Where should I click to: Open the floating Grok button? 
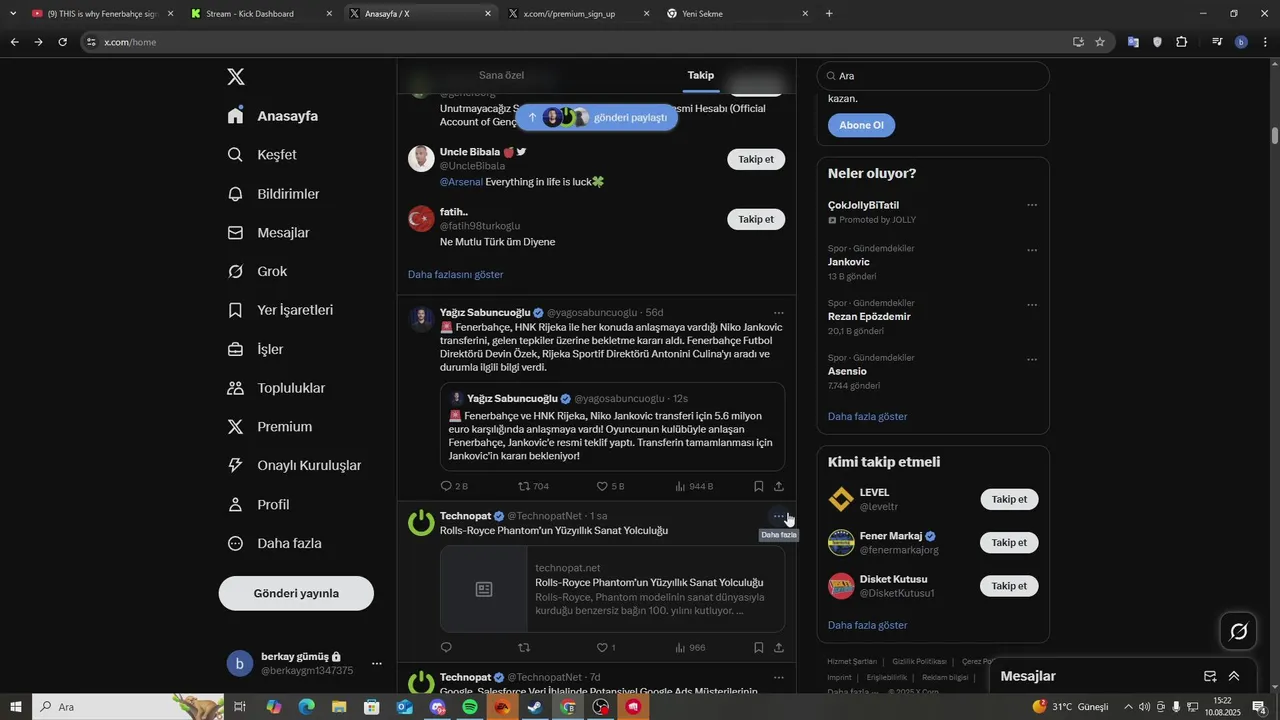click(1239, 631)
